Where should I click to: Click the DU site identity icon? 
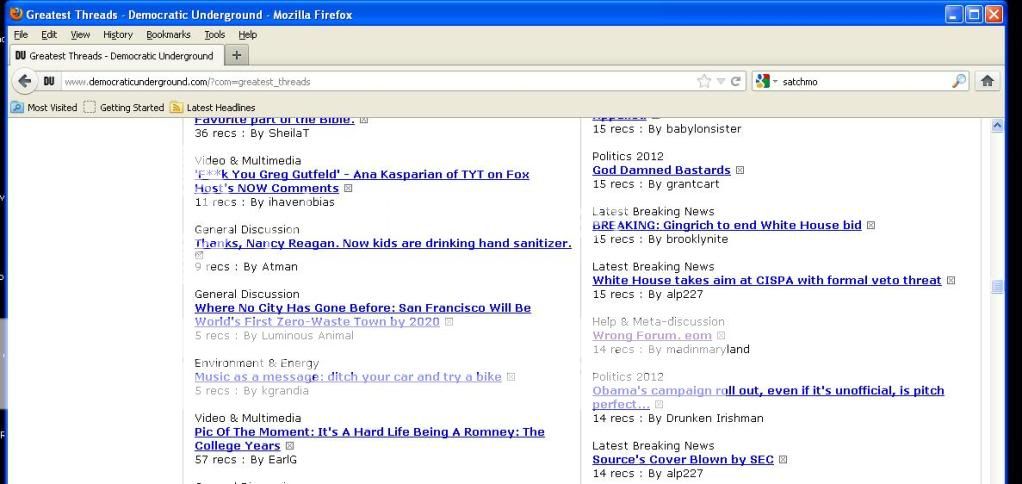pos(49,81)
